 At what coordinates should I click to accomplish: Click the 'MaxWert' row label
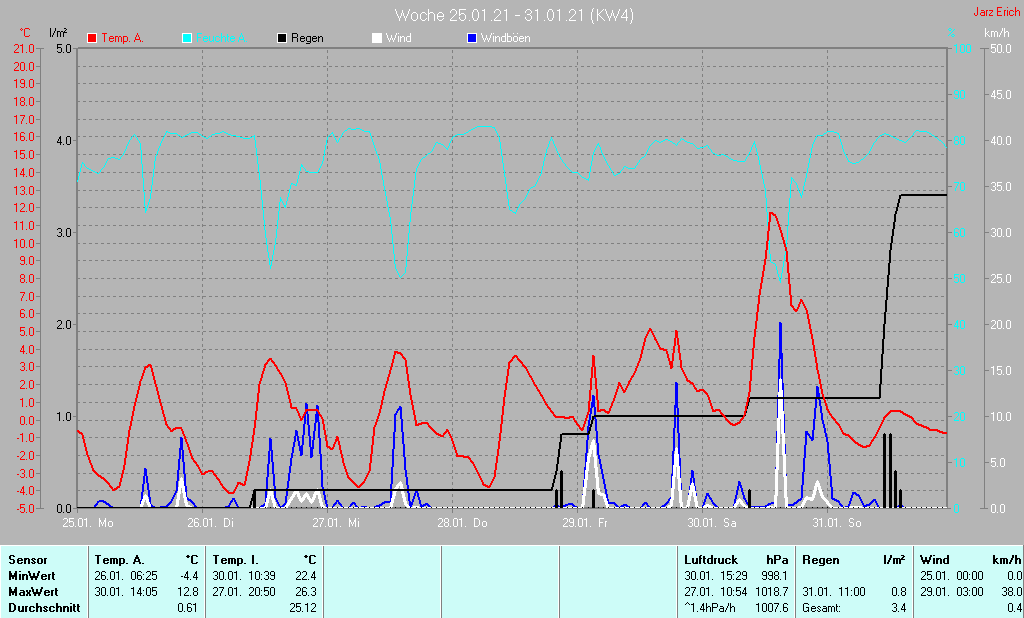(33, 592)
